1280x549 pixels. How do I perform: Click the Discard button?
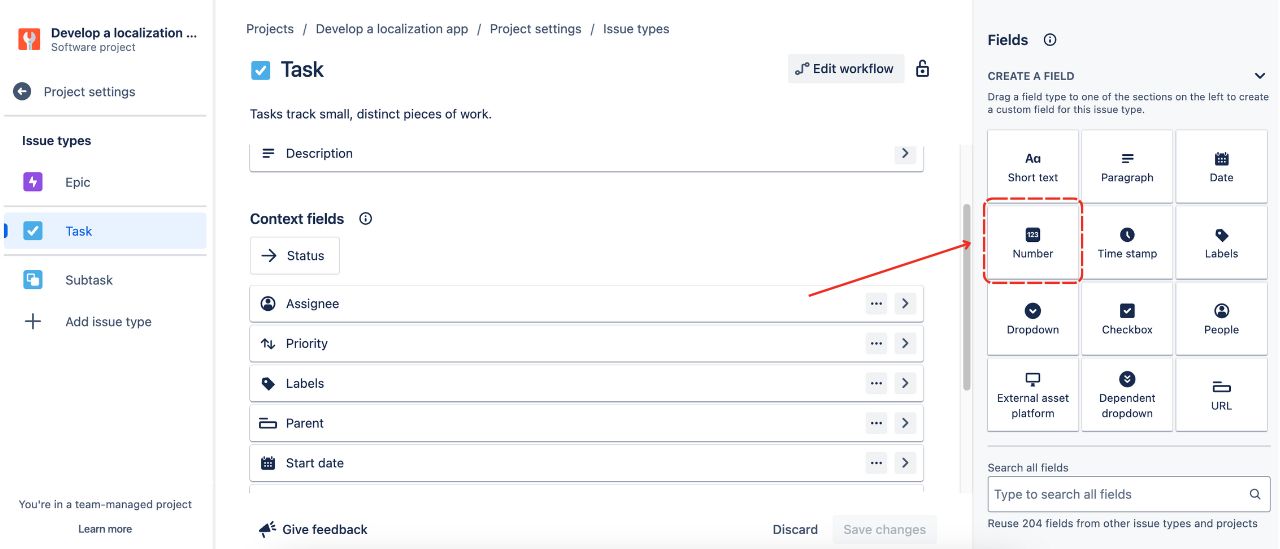pyautogui.click(x=795, y=529)
